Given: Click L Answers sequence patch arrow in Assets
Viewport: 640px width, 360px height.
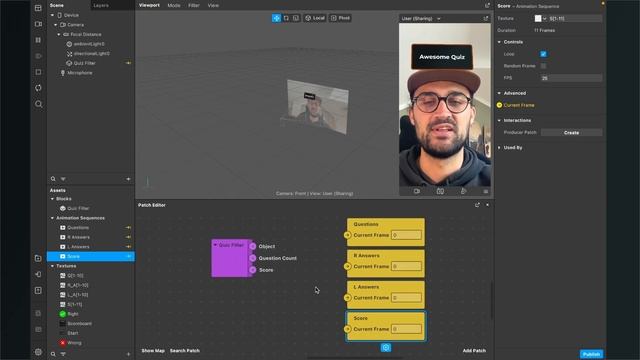Looking at the screenshot, I should 128,247.
